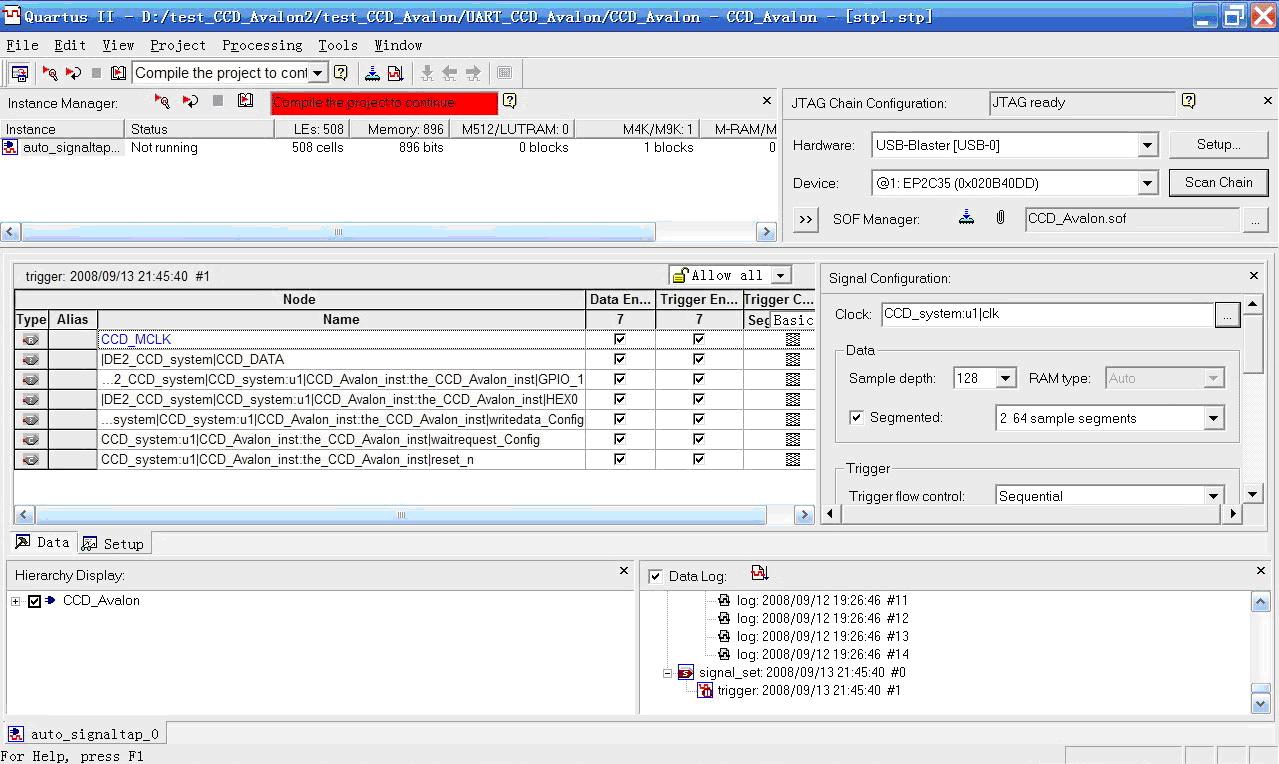Click trigger condition pattern for reset_n row

point(793,459)
